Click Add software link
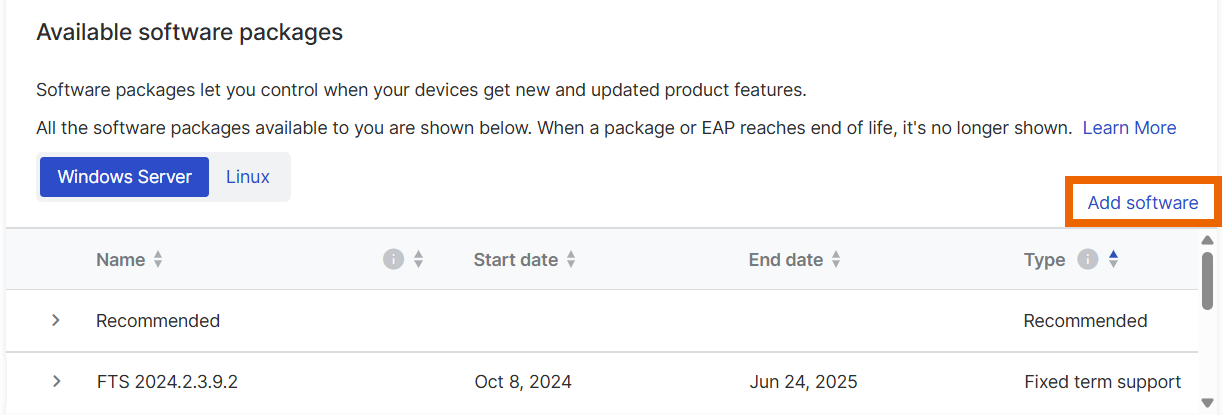This screenshot has width=1230, height=415. (1142, 203)
